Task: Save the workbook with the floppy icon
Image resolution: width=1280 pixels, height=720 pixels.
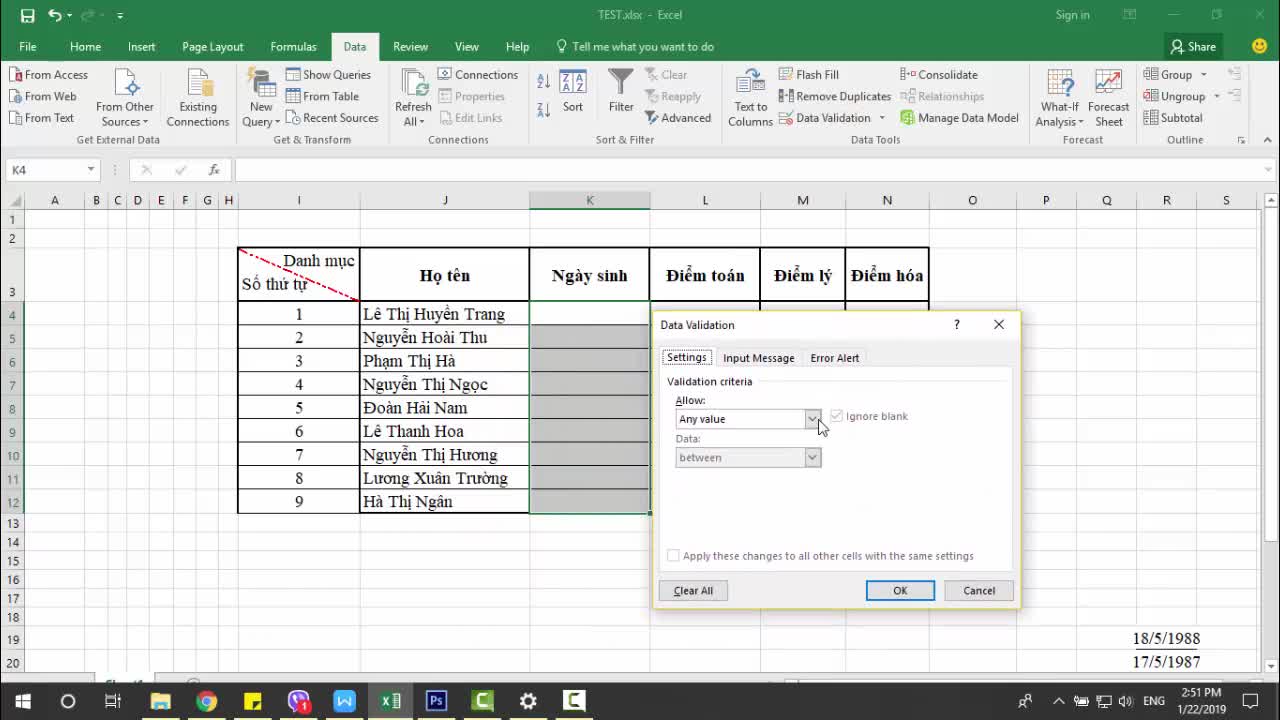Action: (x=27, y=15)
